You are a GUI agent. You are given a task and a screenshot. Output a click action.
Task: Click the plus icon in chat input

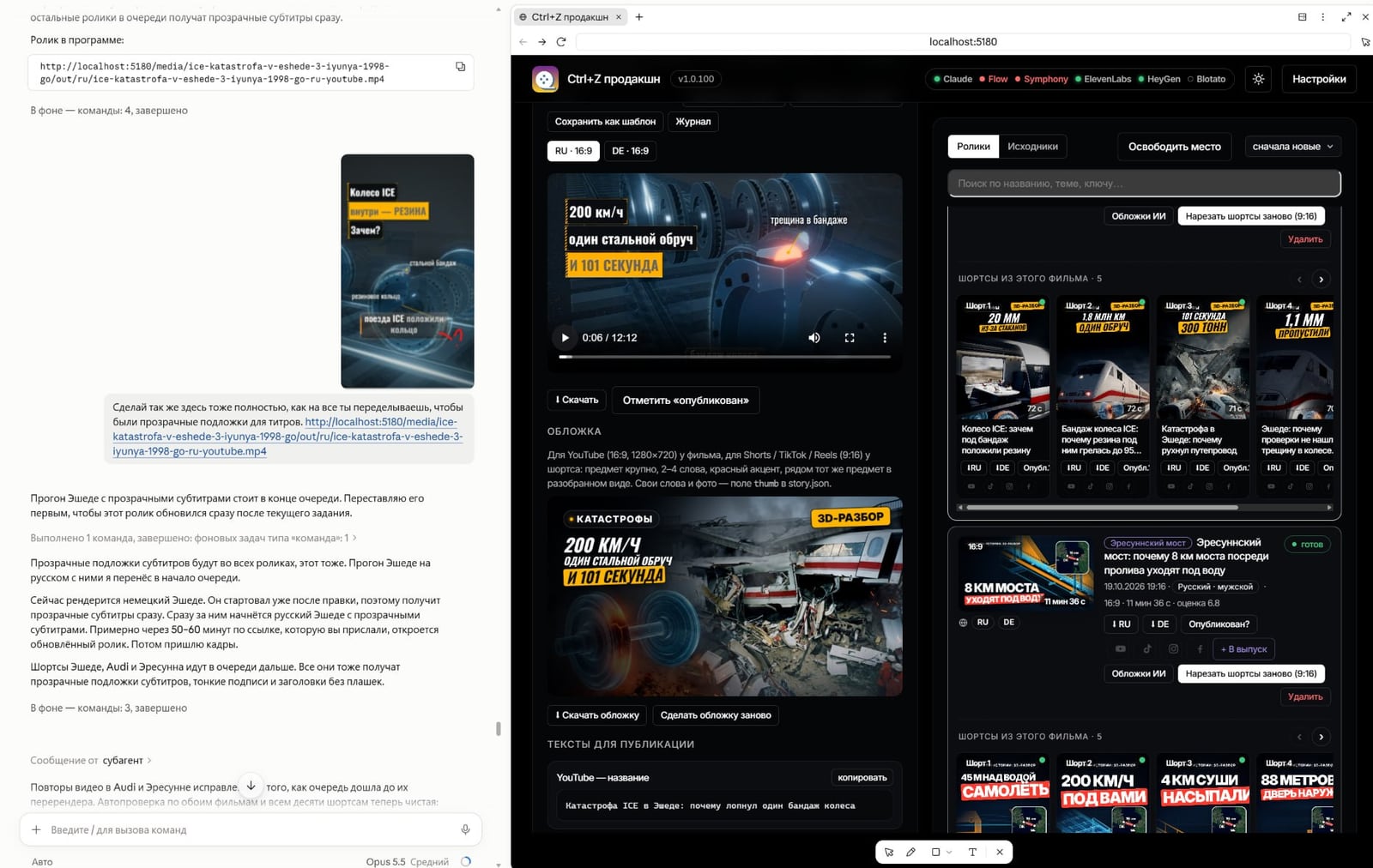click(36, 829)
